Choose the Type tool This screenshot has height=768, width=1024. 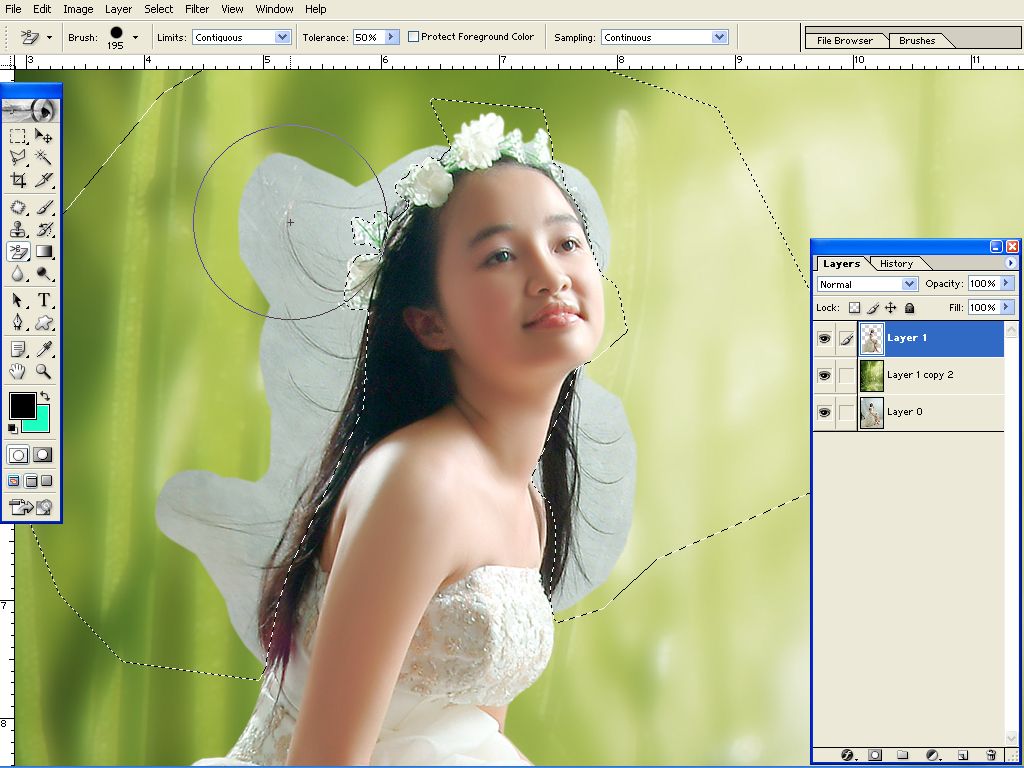coord(45,300)
